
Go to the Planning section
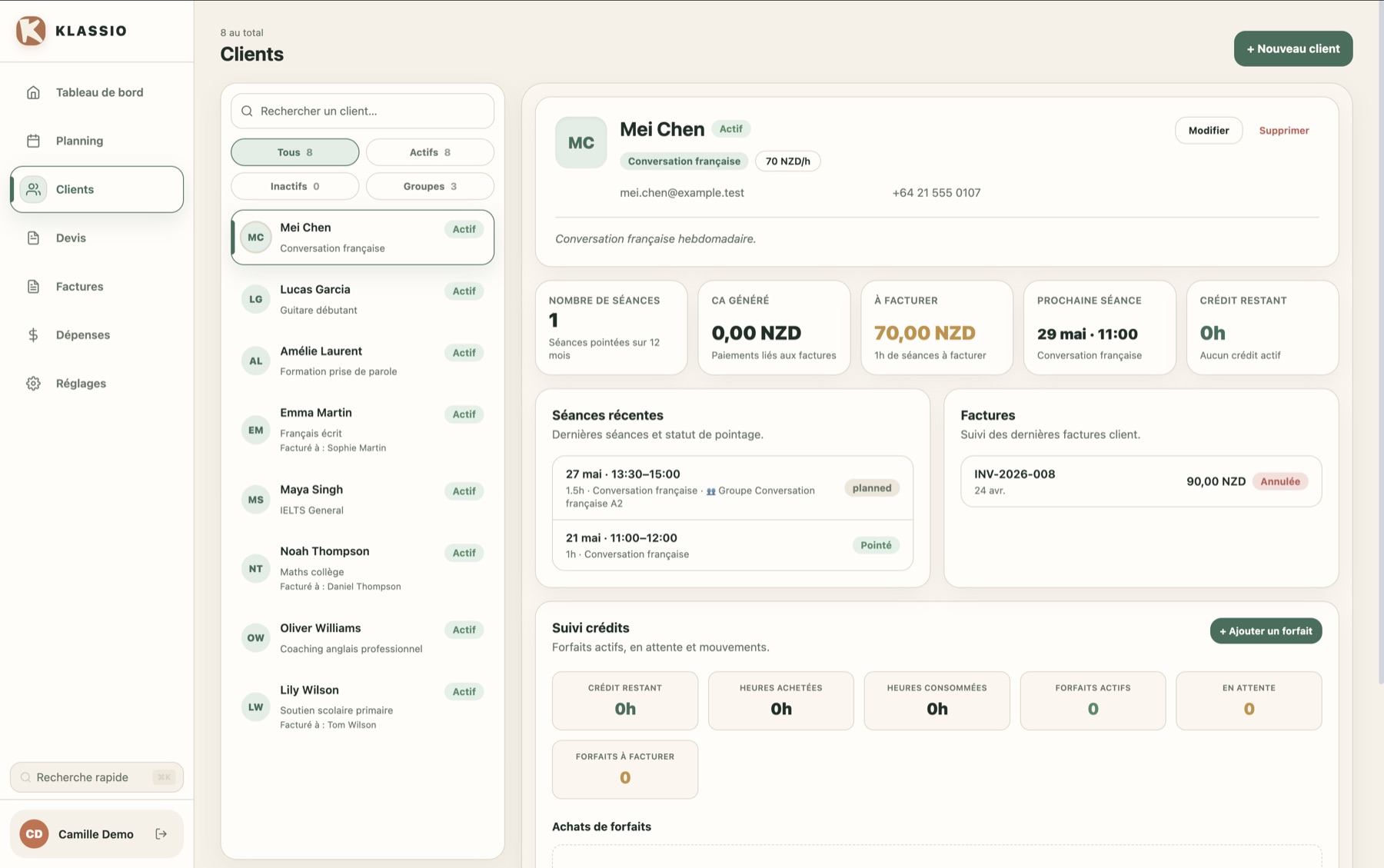pos(97,141)
